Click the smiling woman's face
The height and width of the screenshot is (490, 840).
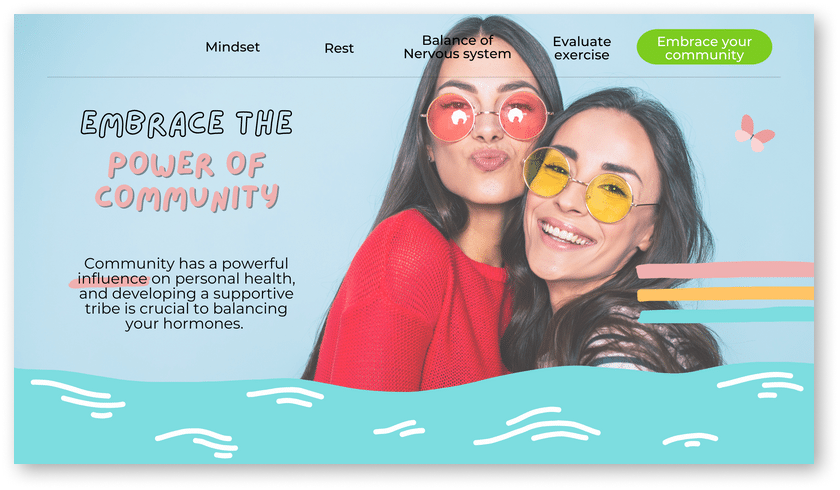[x=589, y=198]
